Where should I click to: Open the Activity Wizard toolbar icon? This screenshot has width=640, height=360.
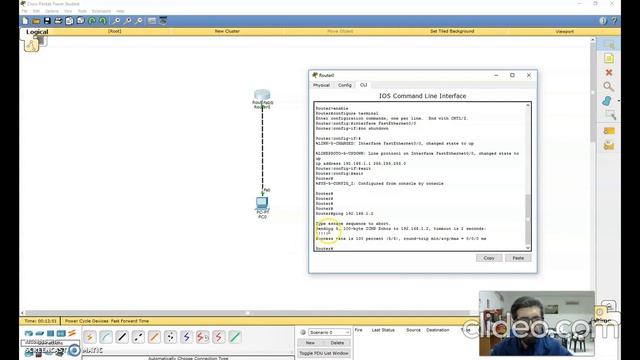[x=69, y=21]
